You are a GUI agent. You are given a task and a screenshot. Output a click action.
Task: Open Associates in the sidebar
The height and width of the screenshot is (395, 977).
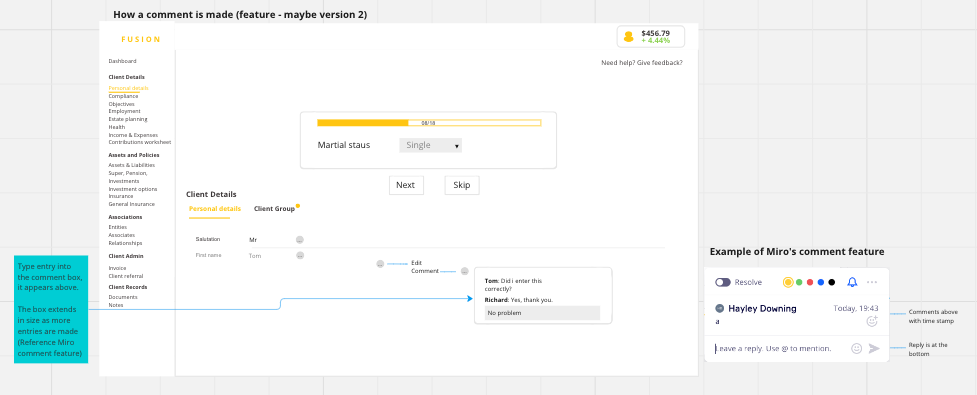[122, 236]
